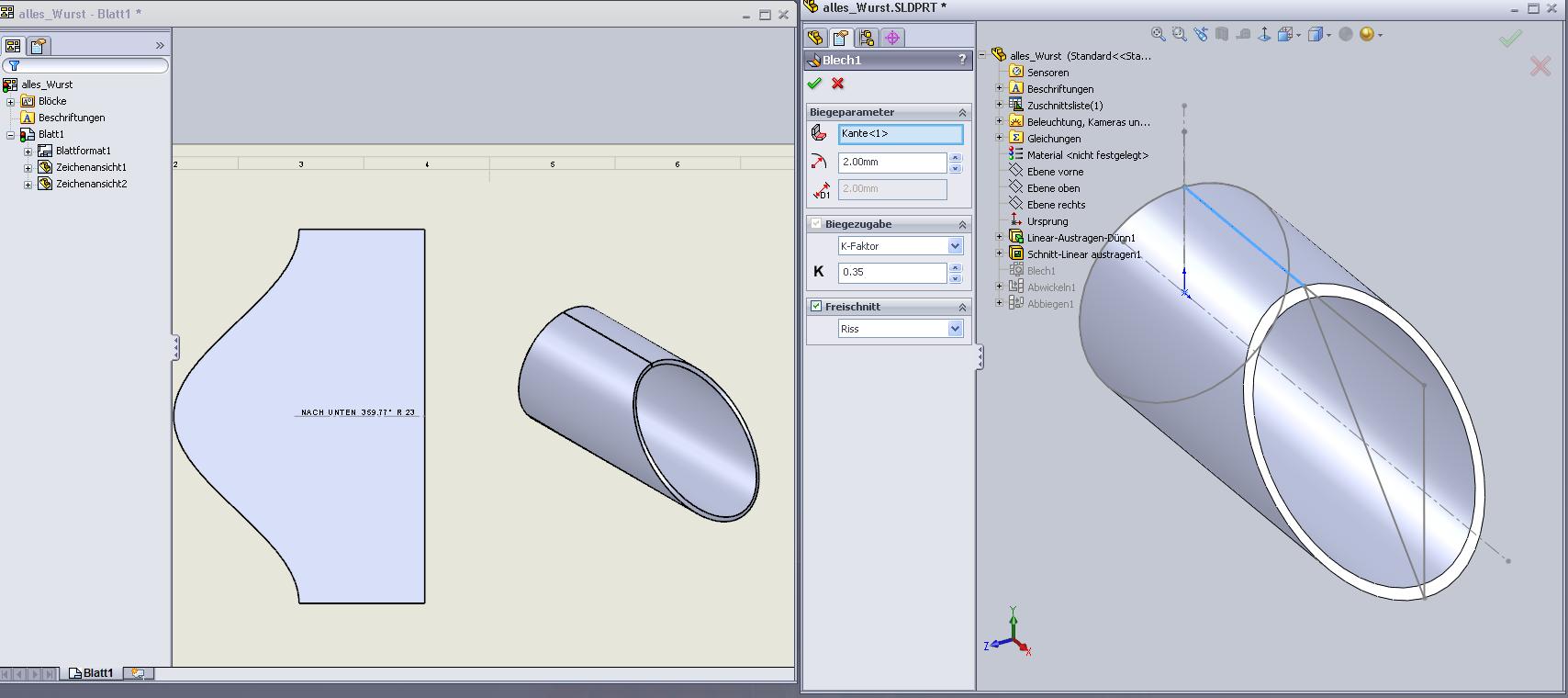The width and height of the screenshot is (1568, 698).
Task: Open drawing window FeatureManager tab icon
Action: [x=13, y=46]
